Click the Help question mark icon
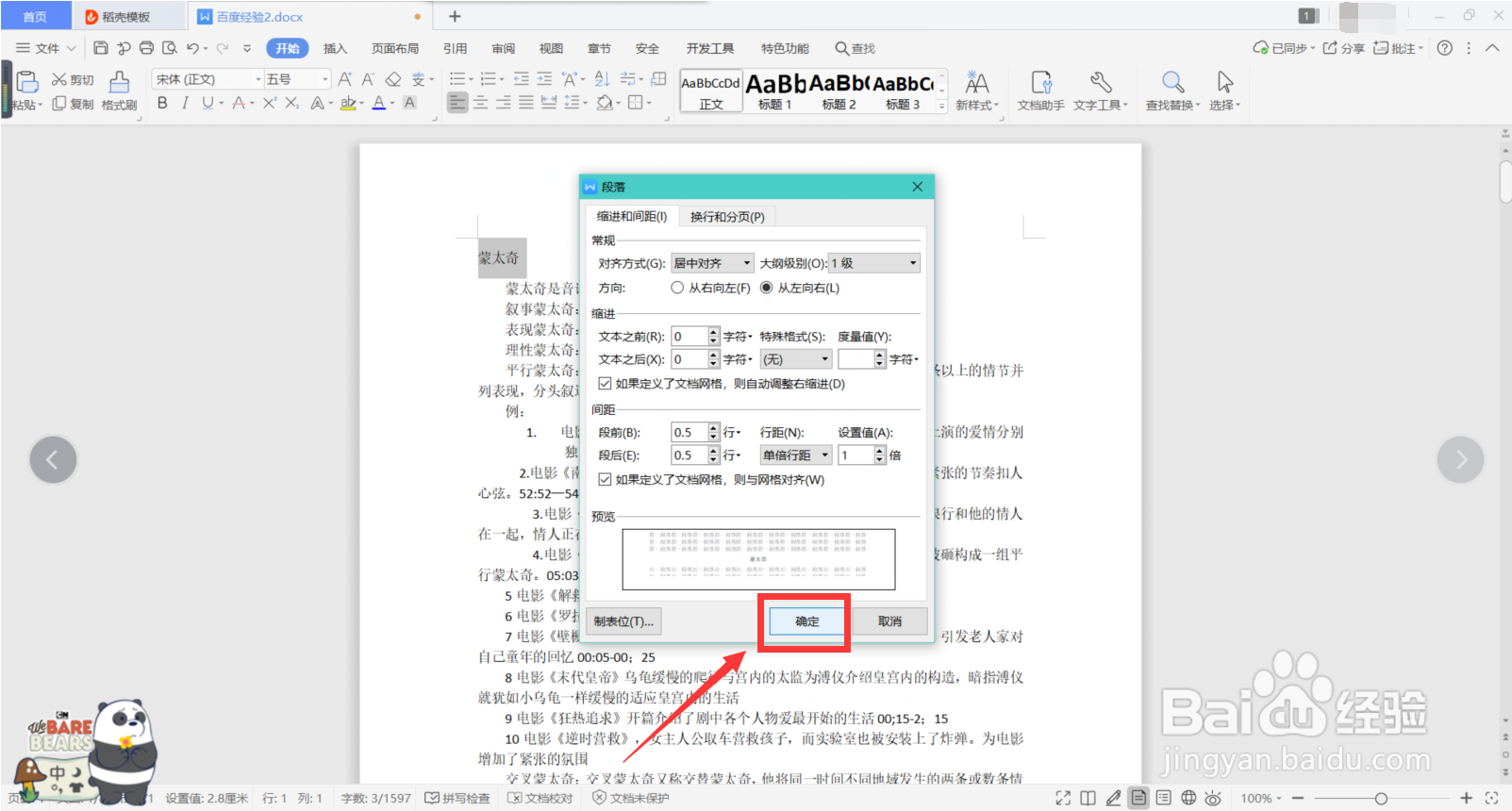Image resolution: width=1512 pixels, height=811 pixels. (x=1445, y=48)
